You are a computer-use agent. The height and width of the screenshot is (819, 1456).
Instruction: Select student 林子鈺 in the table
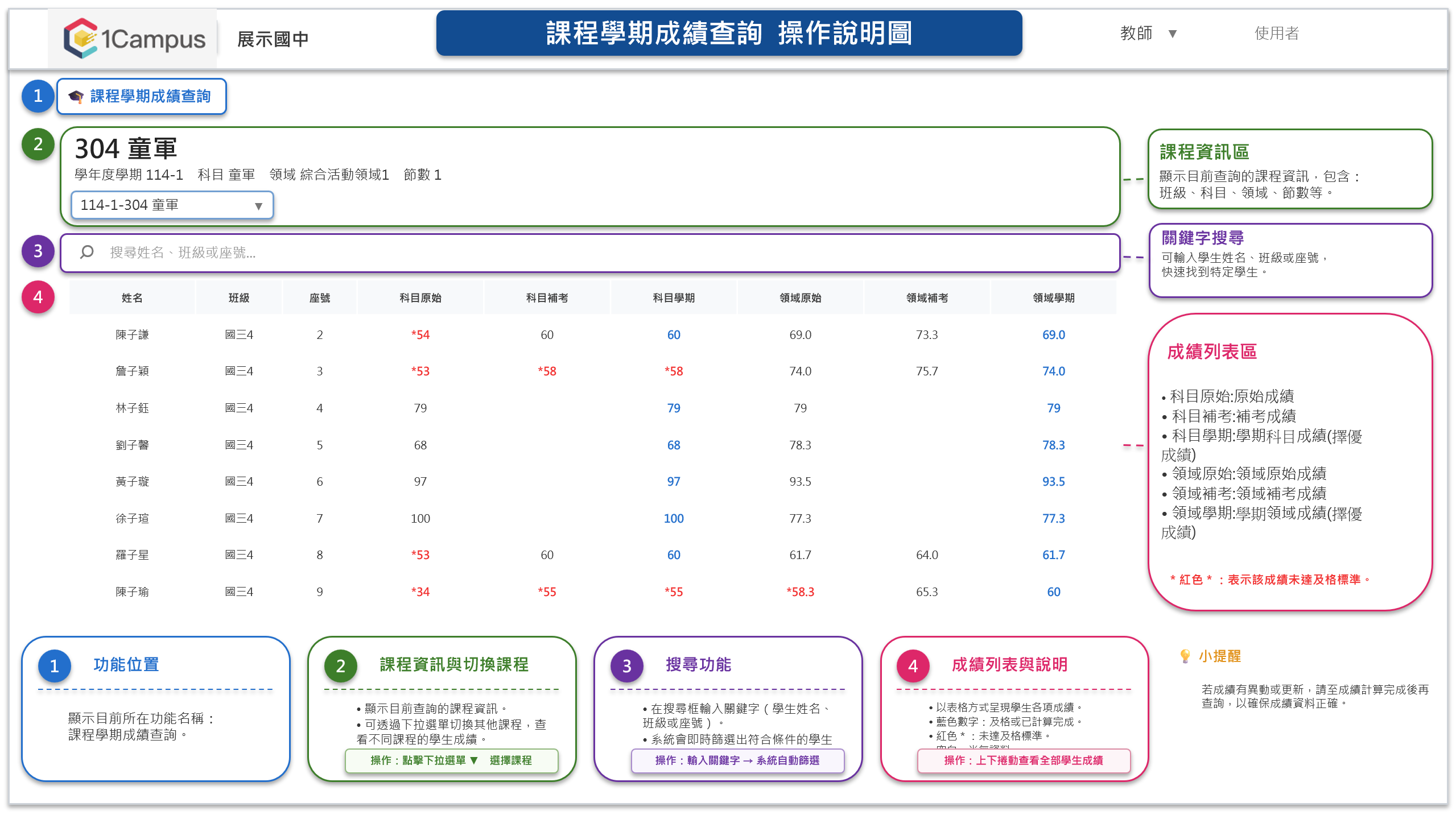coord(132,408)
